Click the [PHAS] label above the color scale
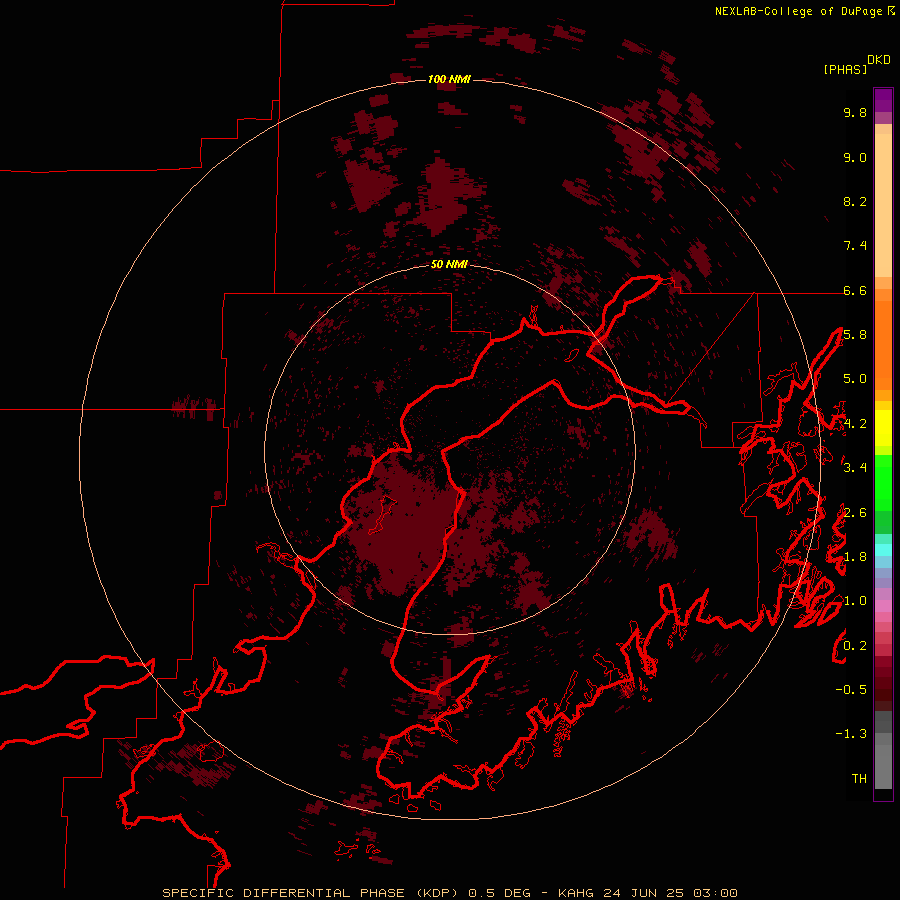 tap(845, 70)
